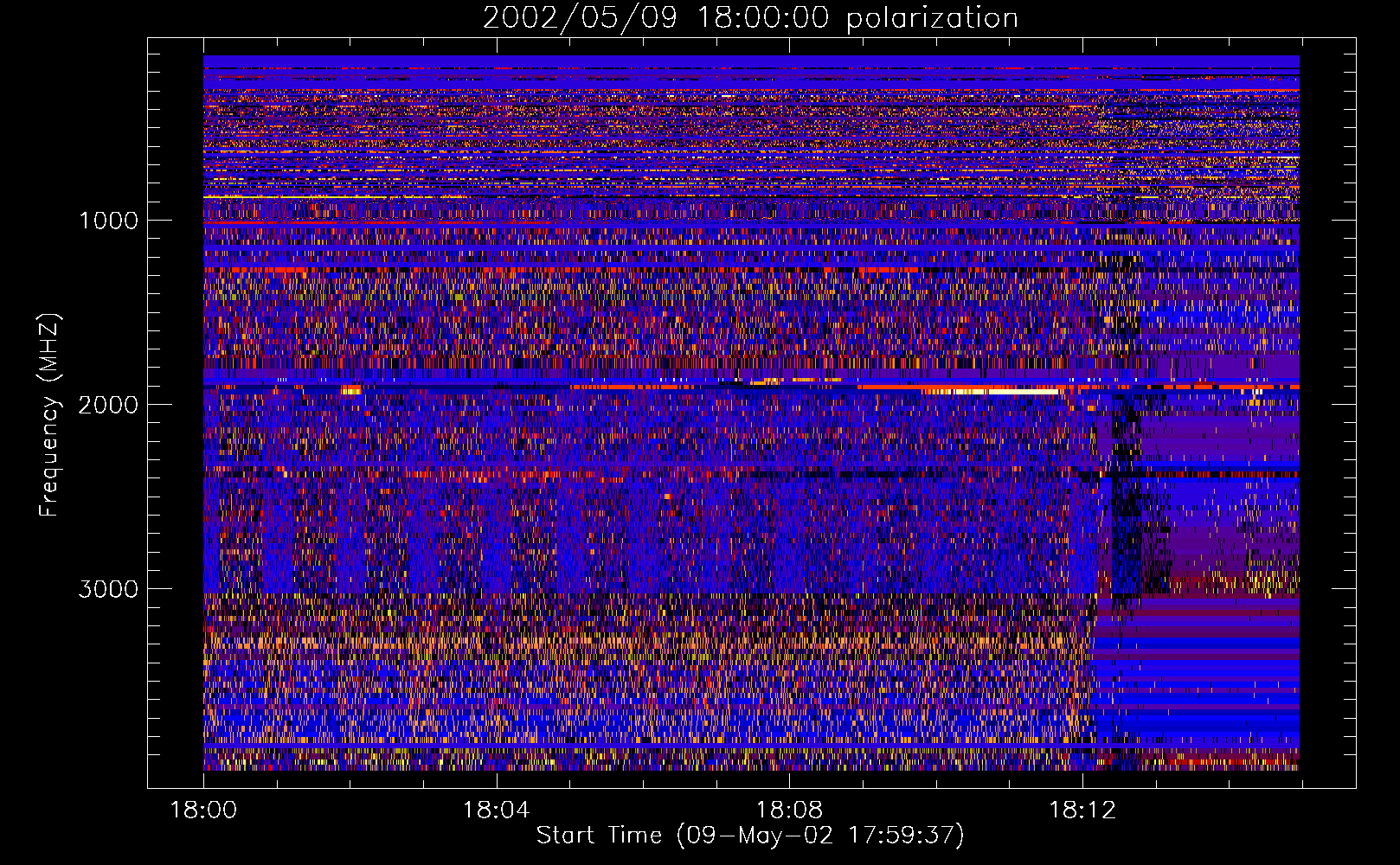Click the "18:12" time tick label
Image resolution: width=1400 pixels, height=865 pixels.
1082,811
